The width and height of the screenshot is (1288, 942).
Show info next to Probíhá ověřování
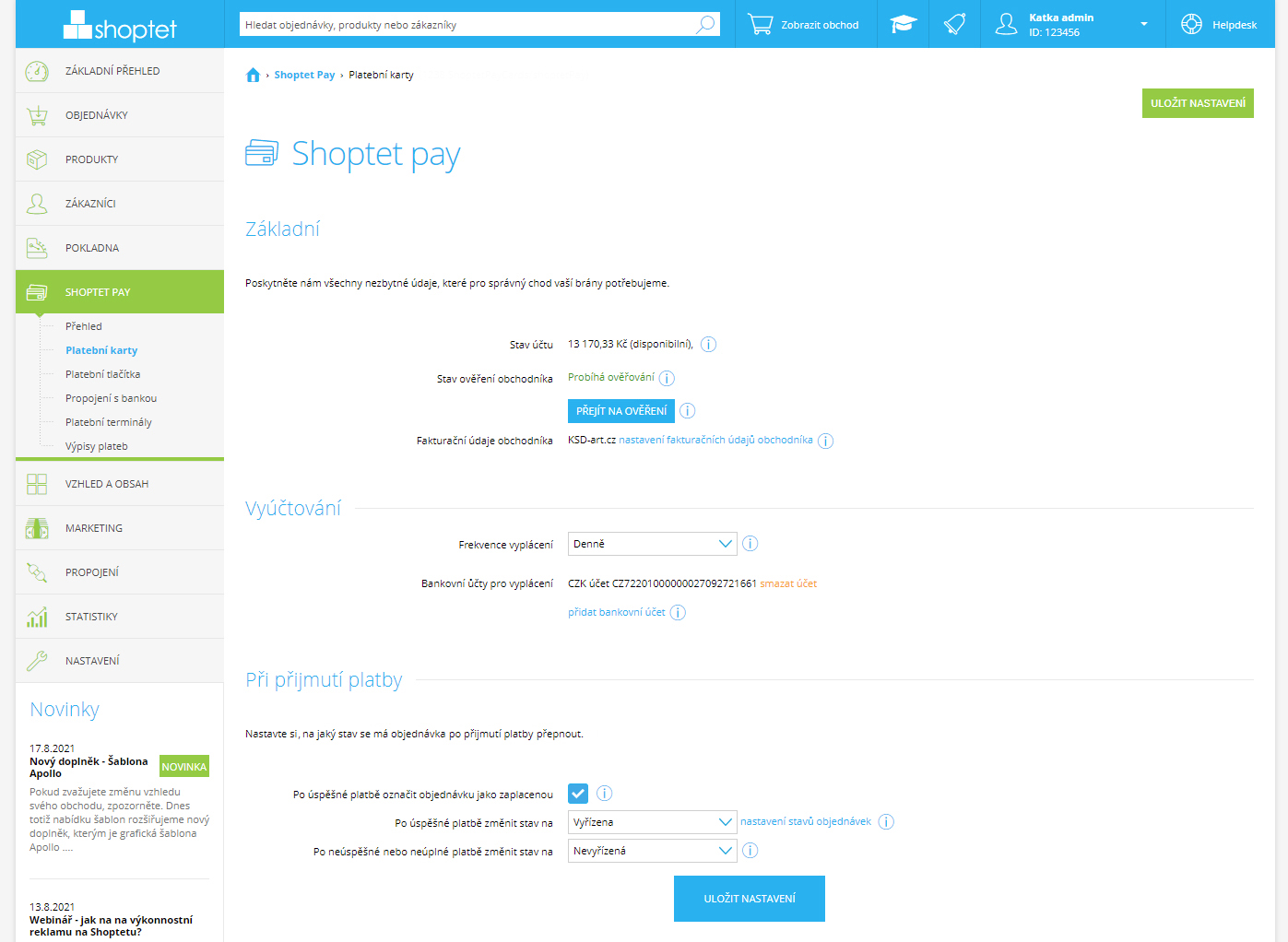(x=667, y=378)
